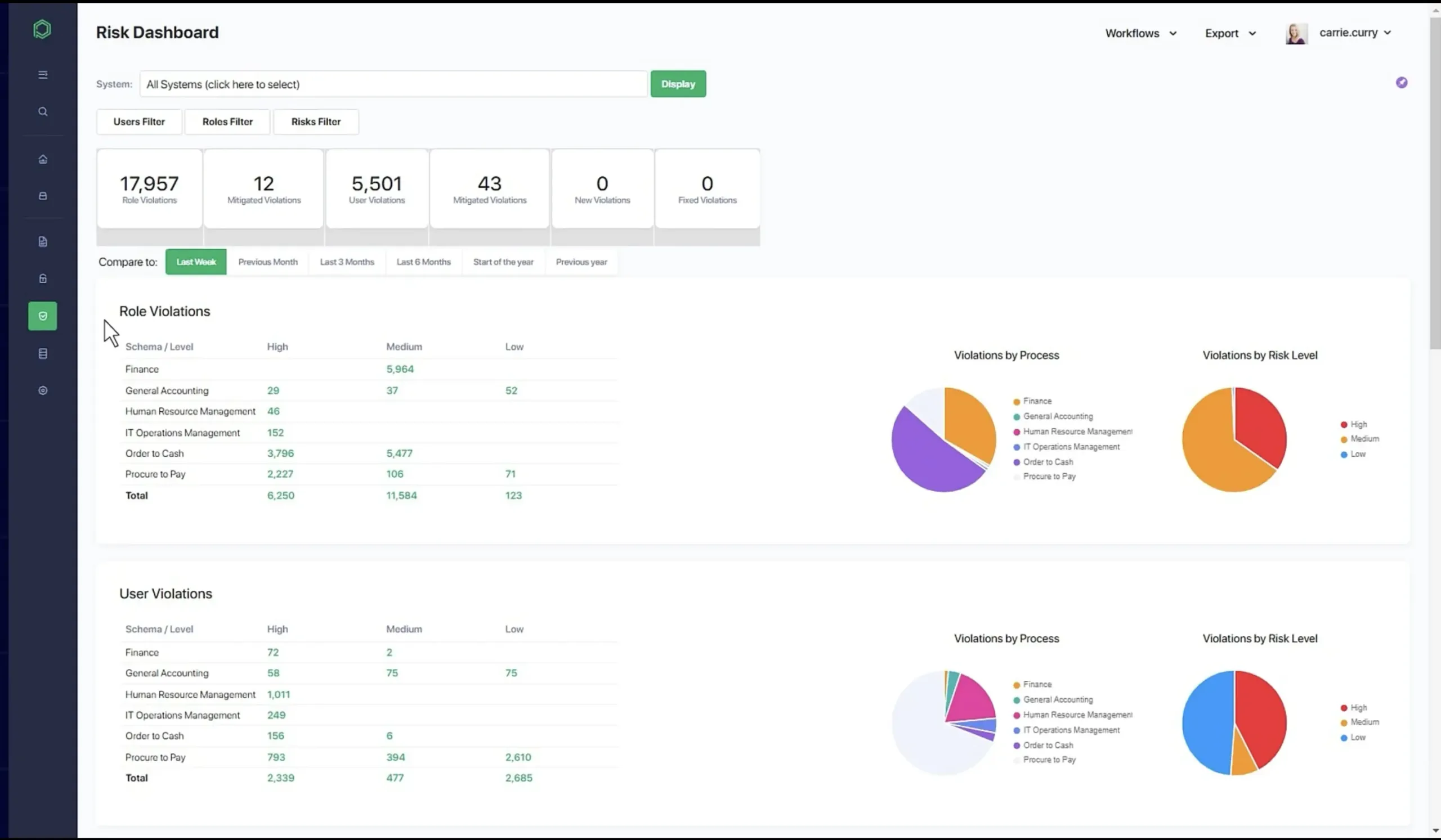Click the purple pin icon below Export
The height and width of the screenshot is (840, 1441).
coord(1402,82)
